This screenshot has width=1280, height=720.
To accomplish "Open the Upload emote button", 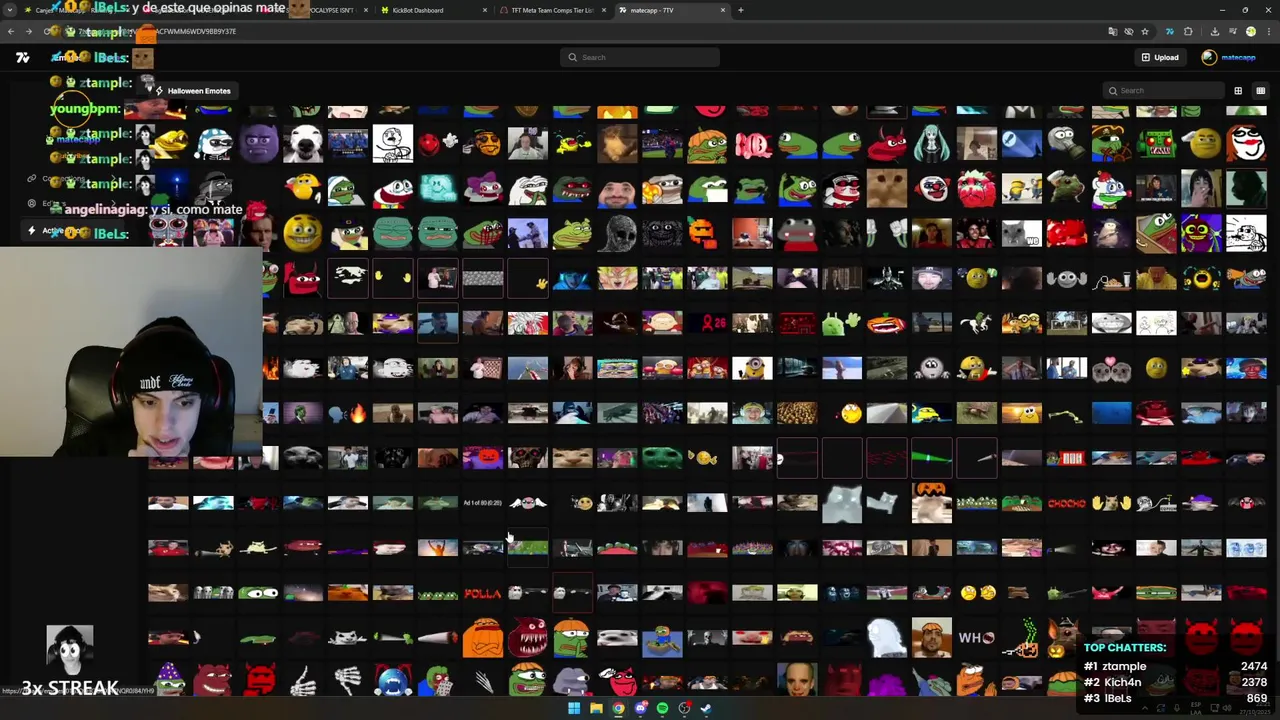I will point(1160,57).
